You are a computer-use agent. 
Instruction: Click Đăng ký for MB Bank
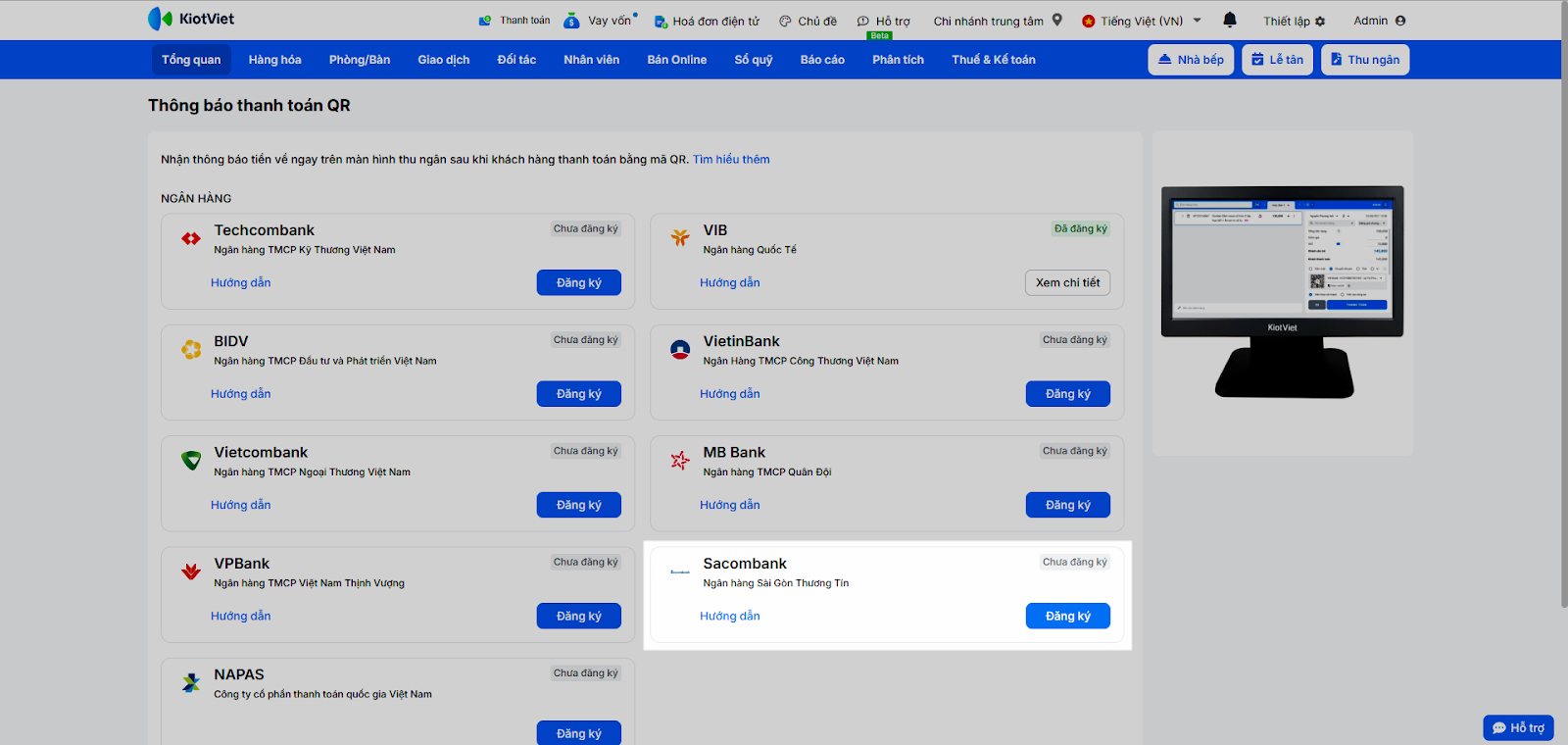click(x=1068, y=505)
